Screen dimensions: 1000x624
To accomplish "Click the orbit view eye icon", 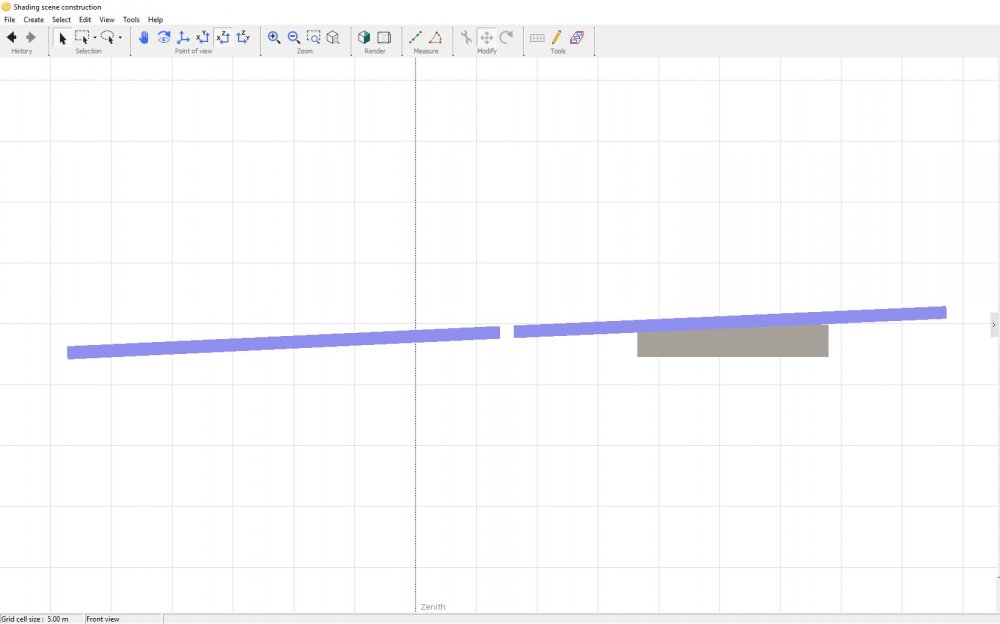I will (164, 38).
